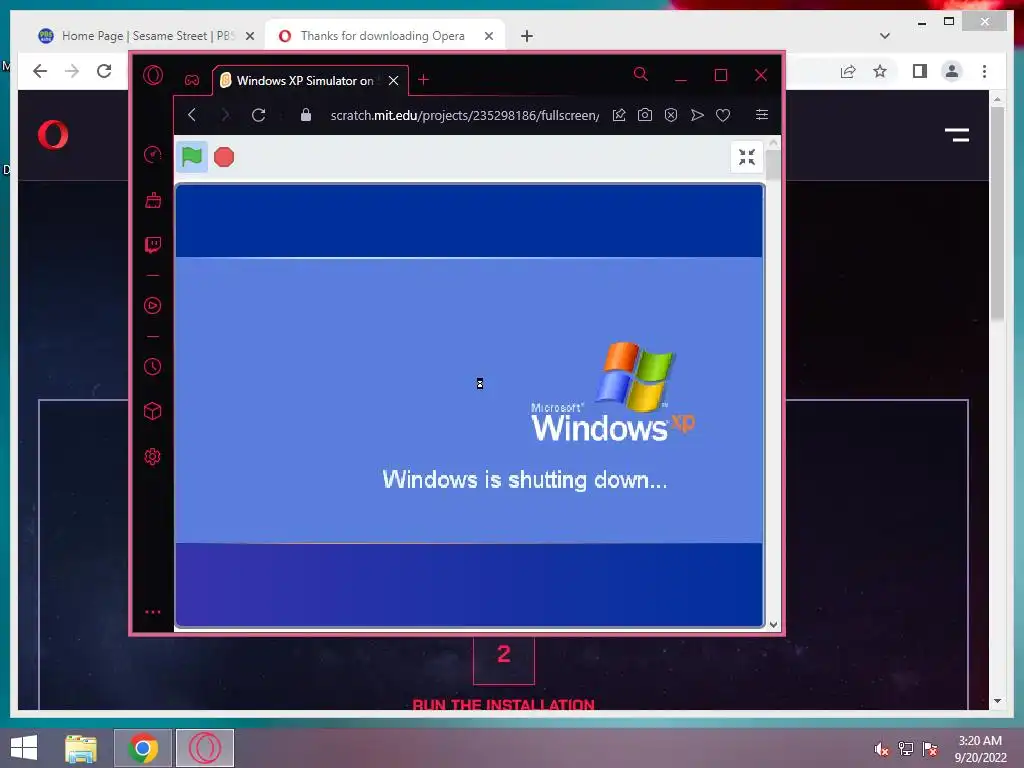Click Opera GX page scrollbar thumb
Viewport: 1024px width, 768px height.
[773, 164]
